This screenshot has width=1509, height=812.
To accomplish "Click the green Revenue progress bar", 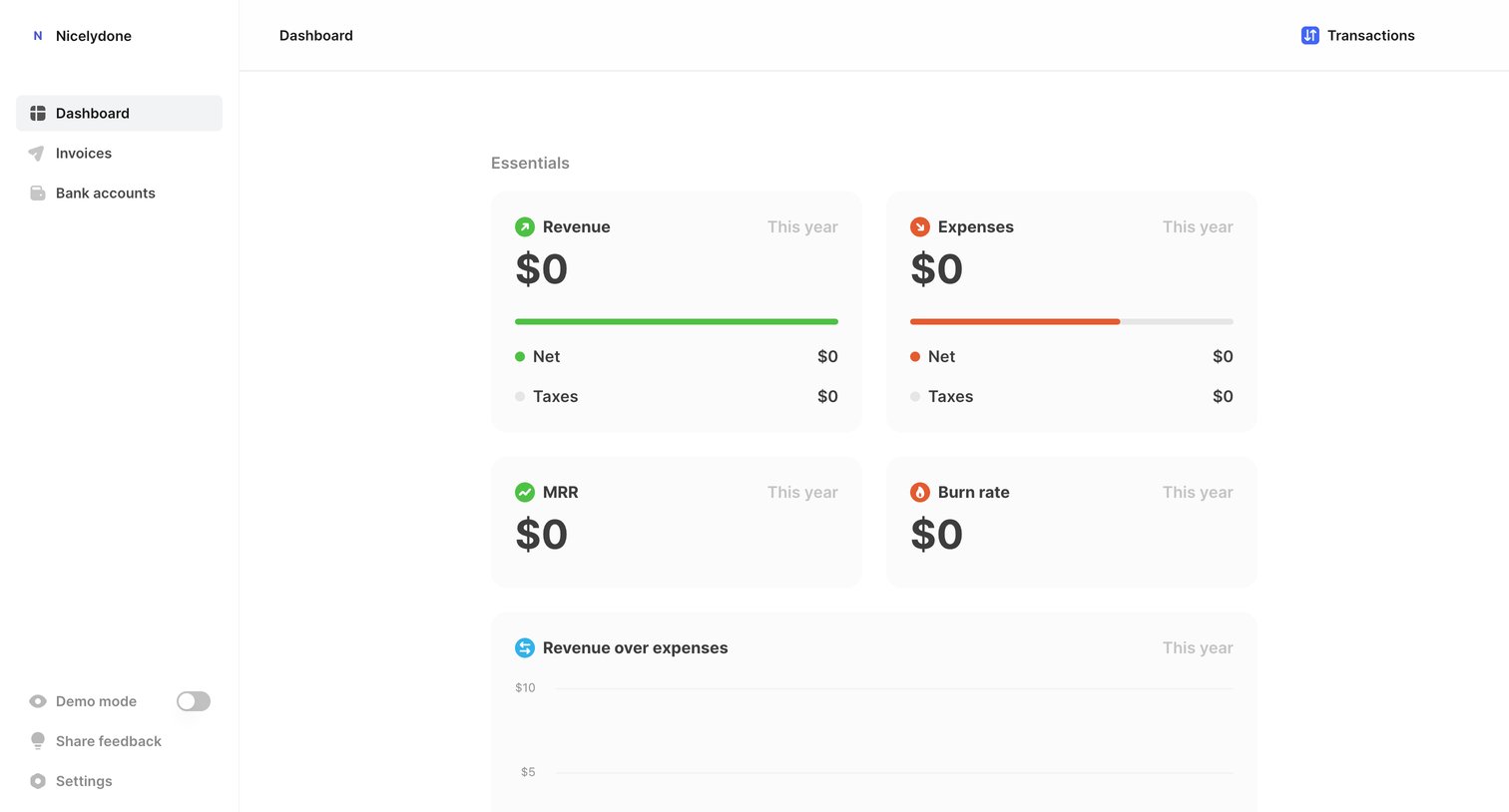I will 677,322.
